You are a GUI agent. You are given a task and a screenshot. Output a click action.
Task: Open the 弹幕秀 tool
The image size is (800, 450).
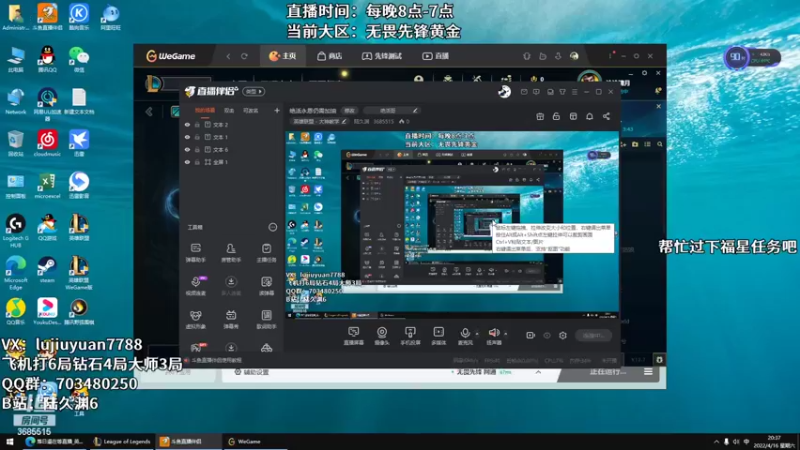coord(231,319)
